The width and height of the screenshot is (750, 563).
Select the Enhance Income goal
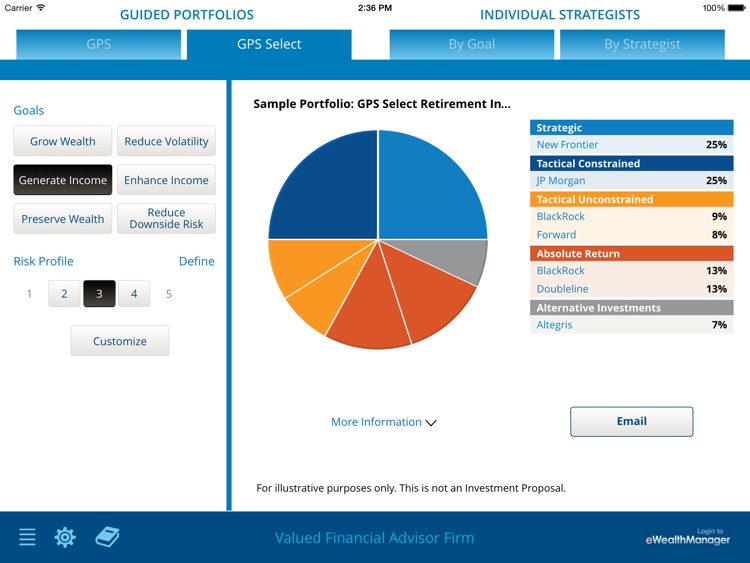click(x=166, y=180)
